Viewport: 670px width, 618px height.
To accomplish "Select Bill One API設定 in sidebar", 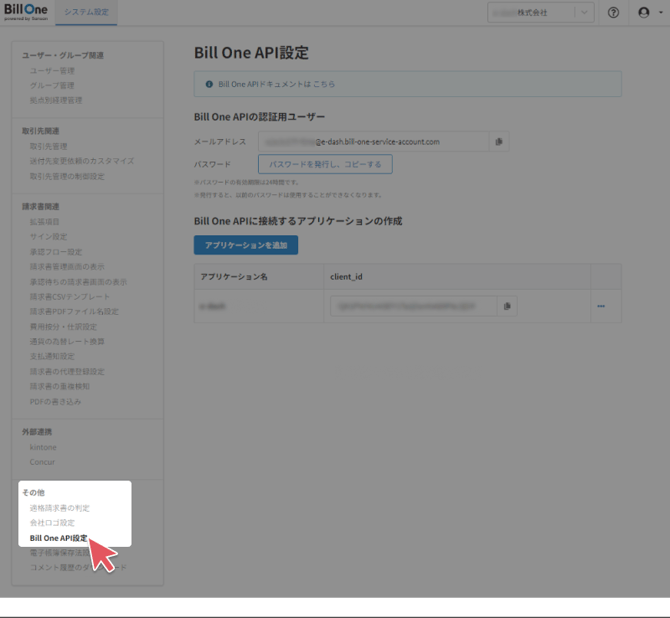I will tap(59, 538).
